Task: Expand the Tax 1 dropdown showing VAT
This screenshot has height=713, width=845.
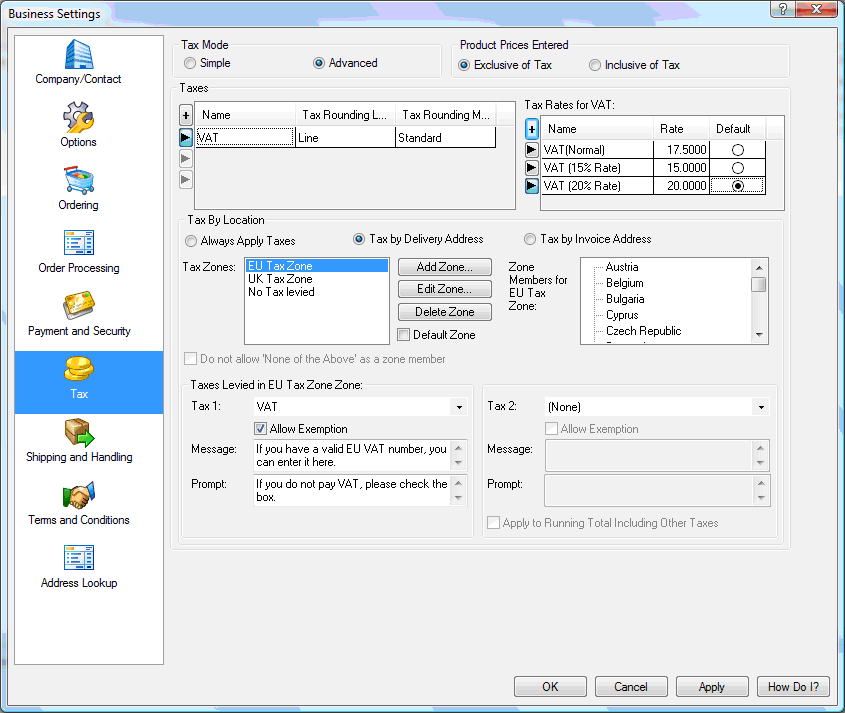Action: (x=459, y=407)
